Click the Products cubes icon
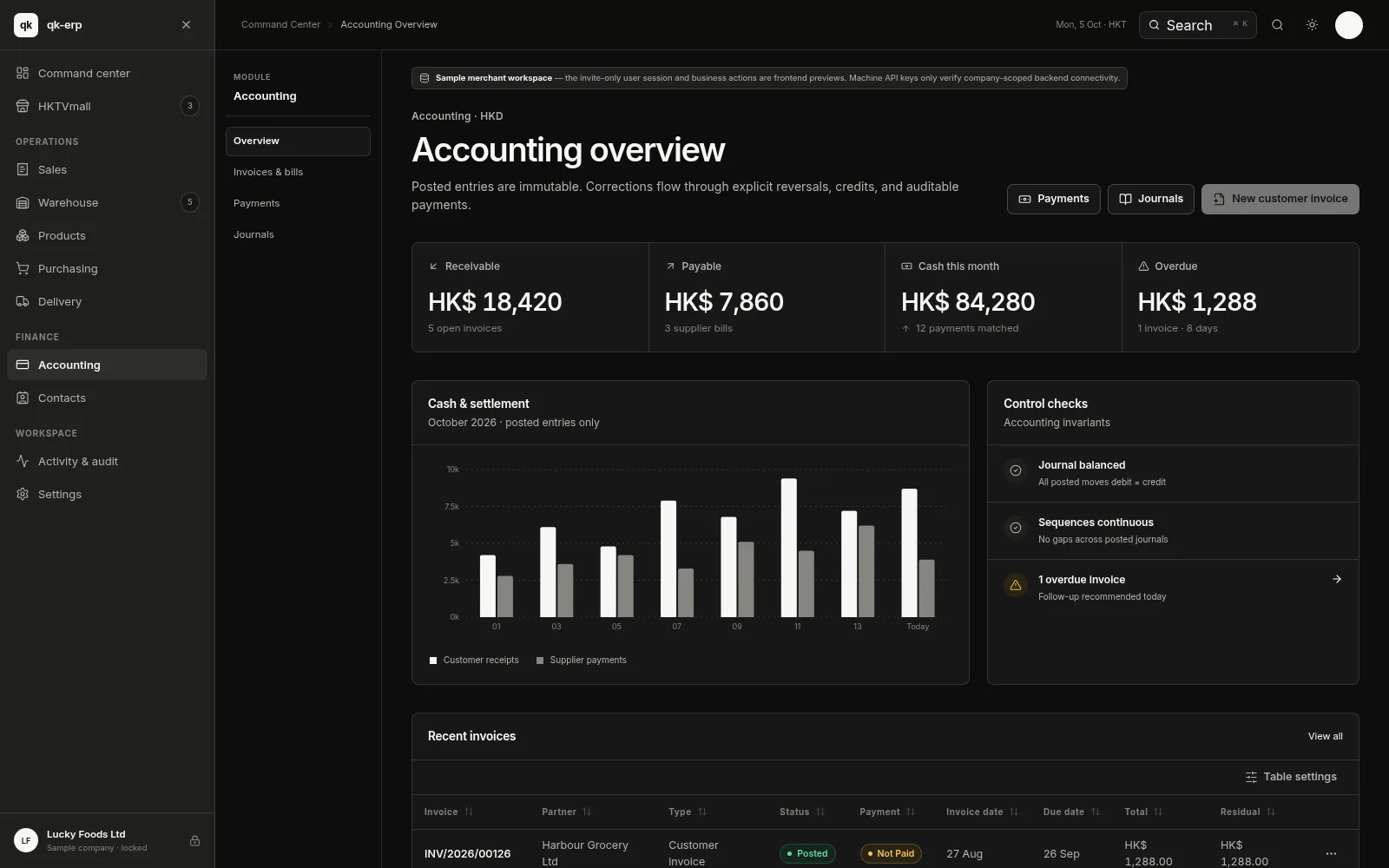This screenshot has width=1389, height=868. click(x=23, y=235)
